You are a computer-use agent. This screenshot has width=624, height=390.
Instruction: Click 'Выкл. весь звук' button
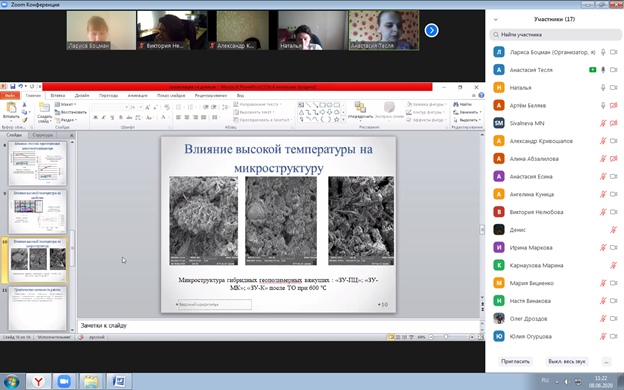tap(567, 361)
